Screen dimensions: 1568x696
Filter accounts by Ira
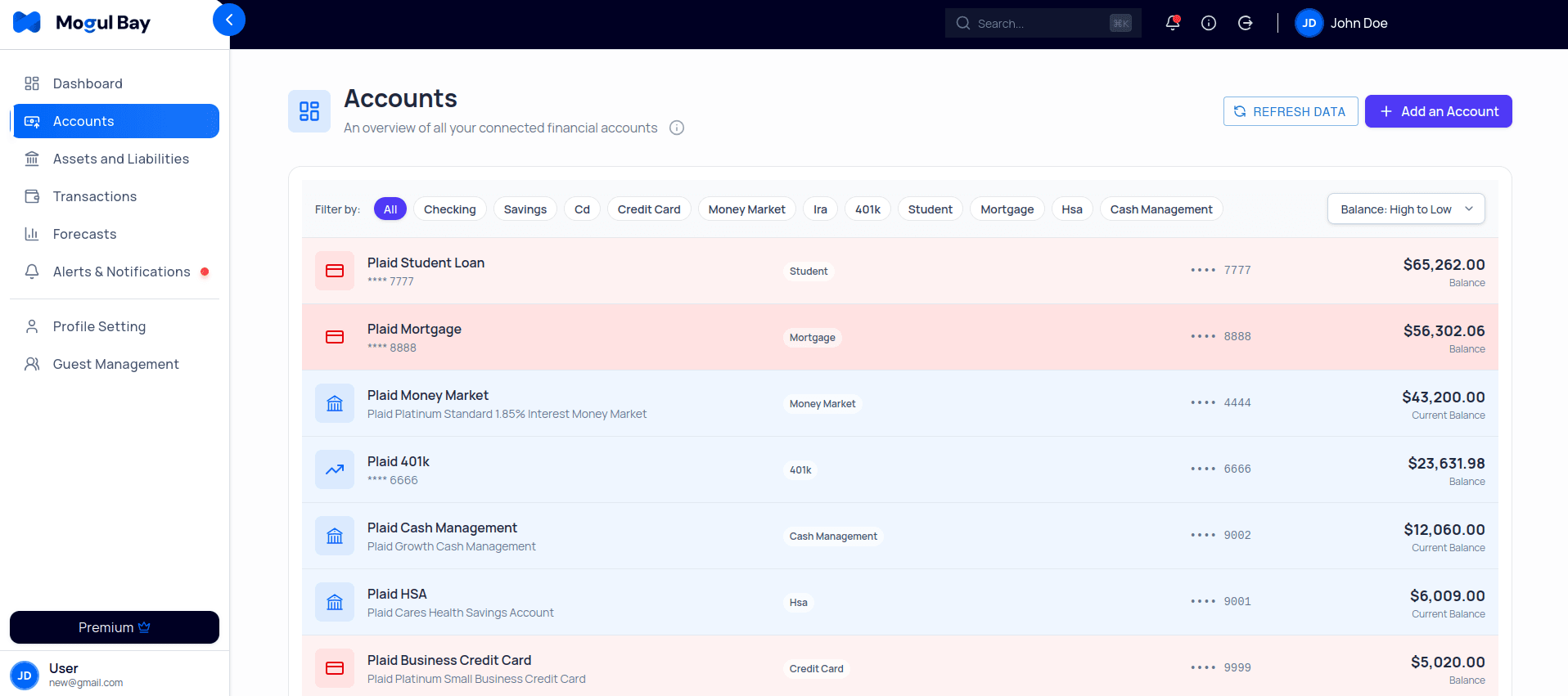point(820,209)
